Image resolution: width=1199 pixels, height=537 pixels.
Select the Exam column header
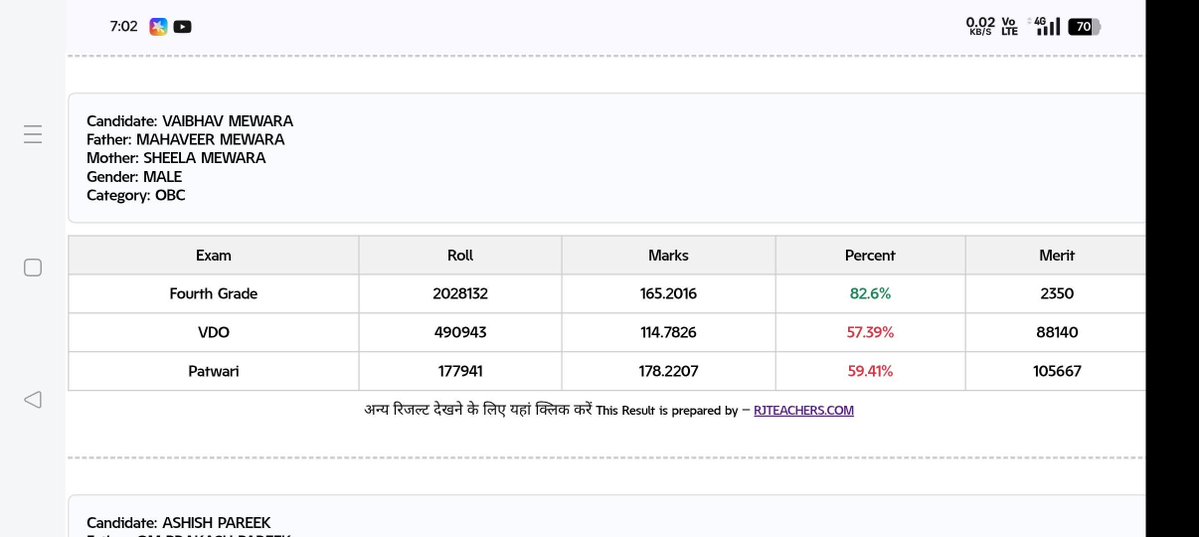pos(213,255)
